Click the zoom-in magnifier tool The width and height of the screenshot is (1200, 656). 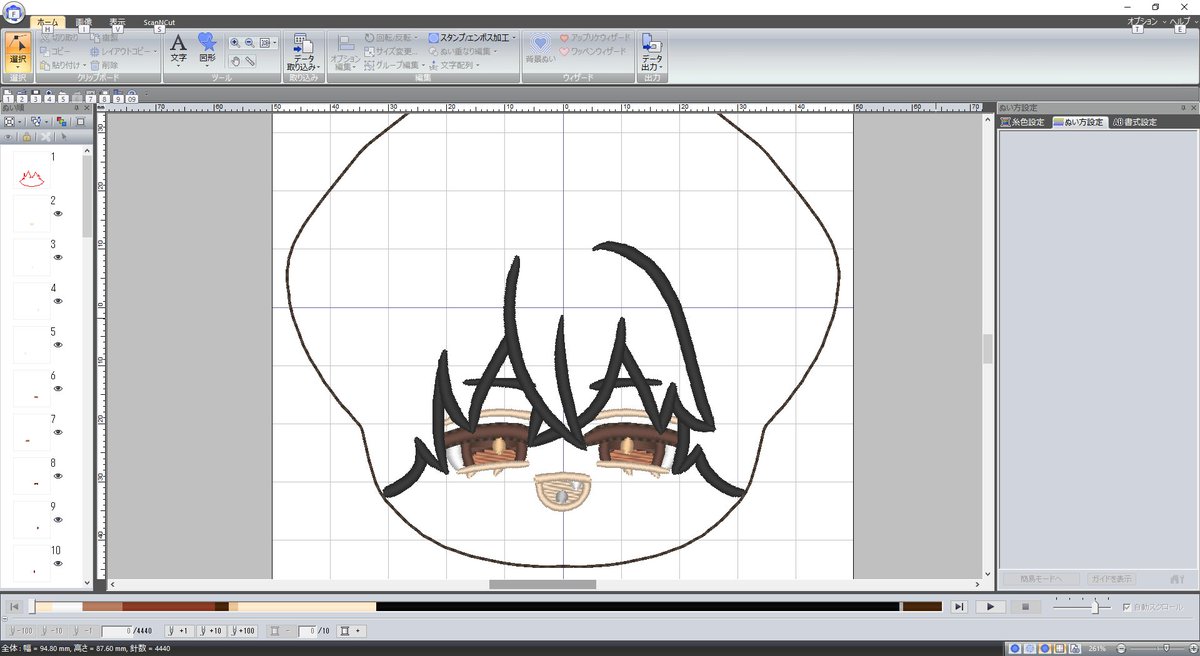click(235, 43)
